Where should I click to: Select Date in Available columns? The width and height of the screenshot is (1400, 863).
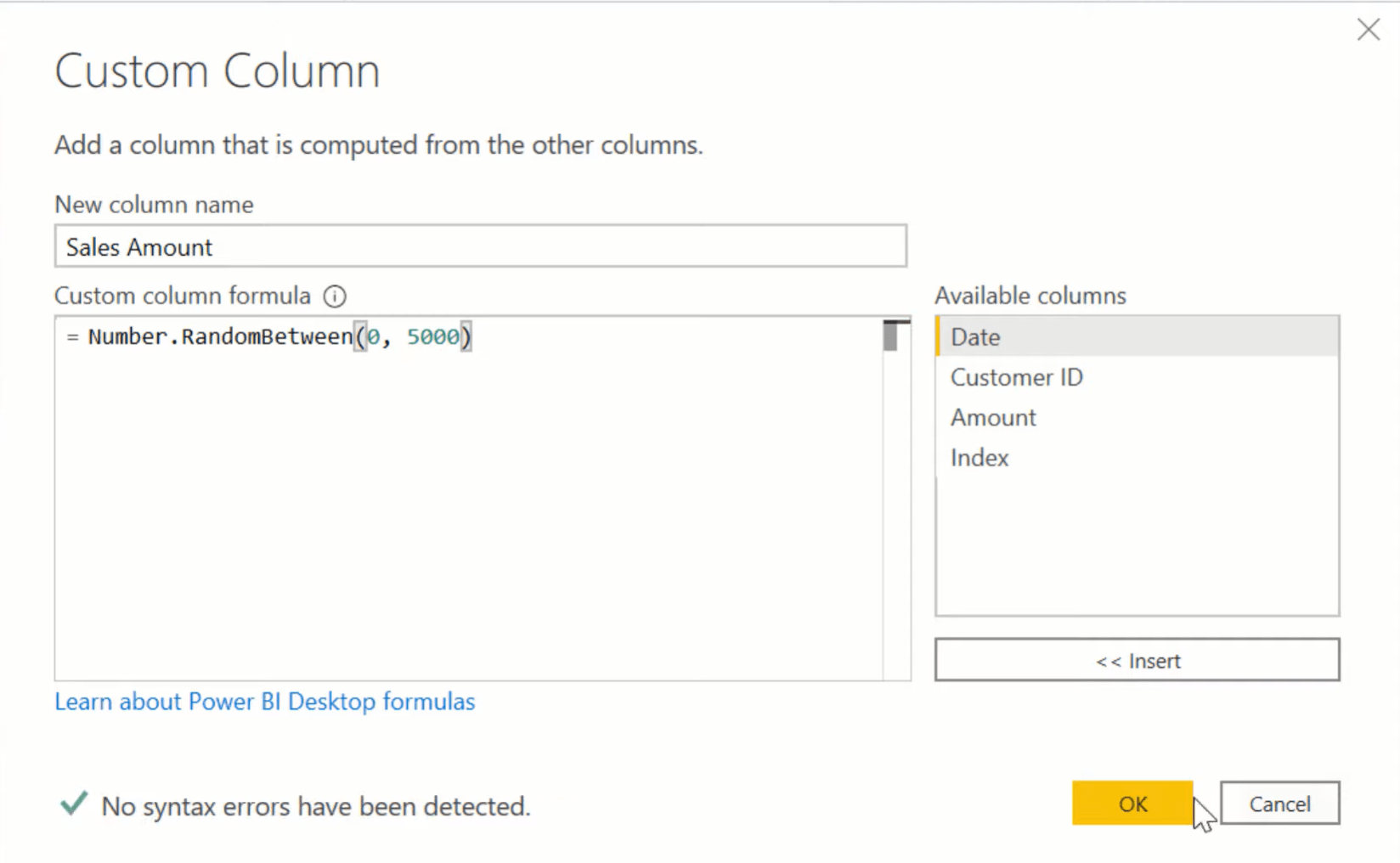(x=1137, y=336)
